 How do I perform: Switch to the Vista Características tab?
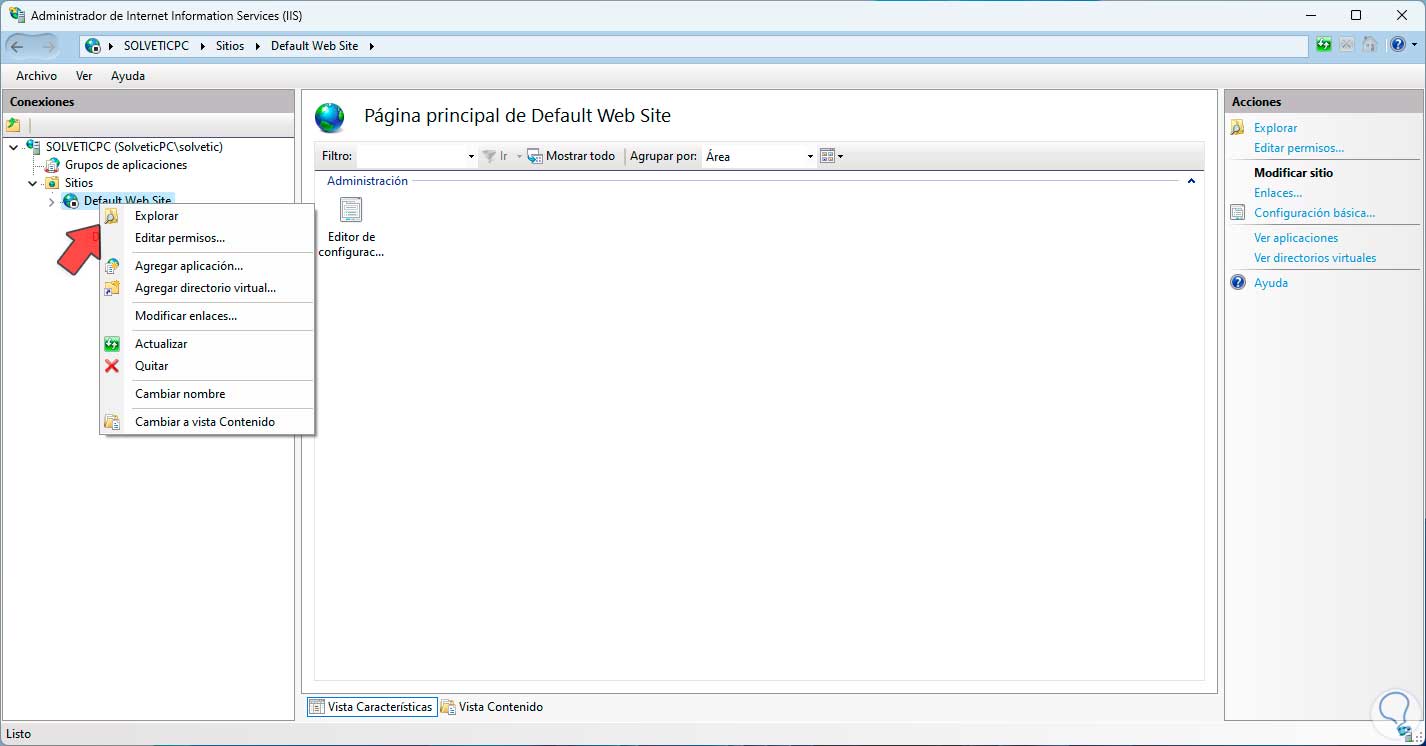click(x=372, y=707)
